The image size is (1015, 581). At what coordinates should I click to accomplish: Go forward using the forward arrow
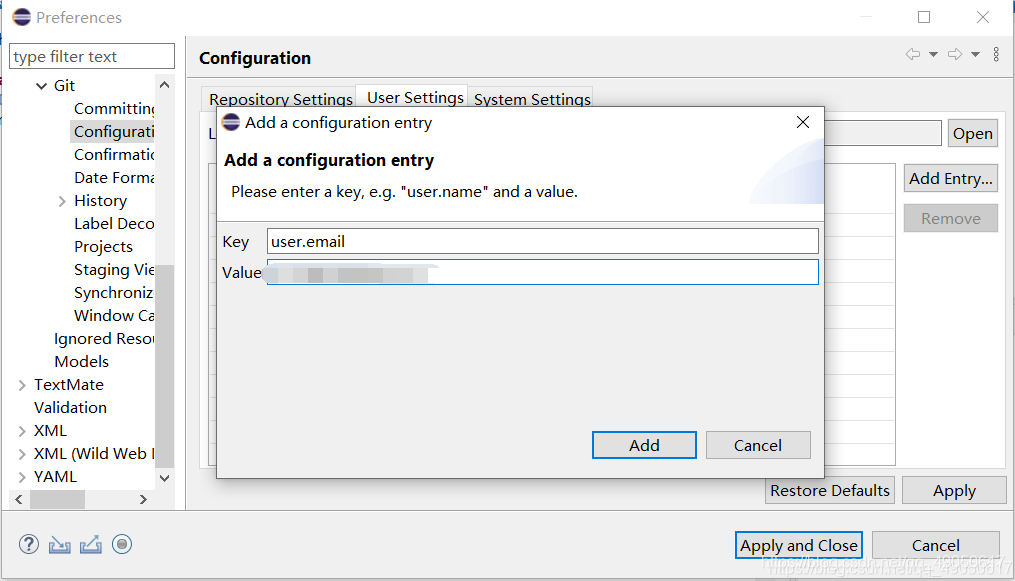tap(955, 54)
